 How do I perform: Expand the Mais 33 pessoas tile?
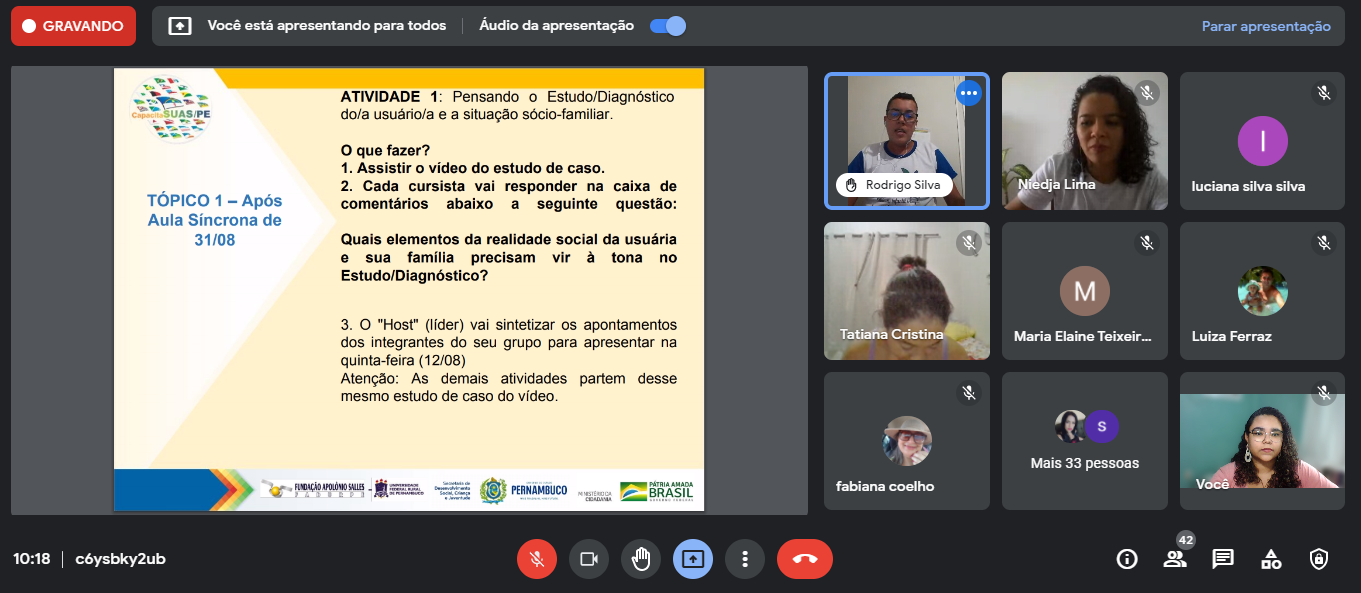1085,441
